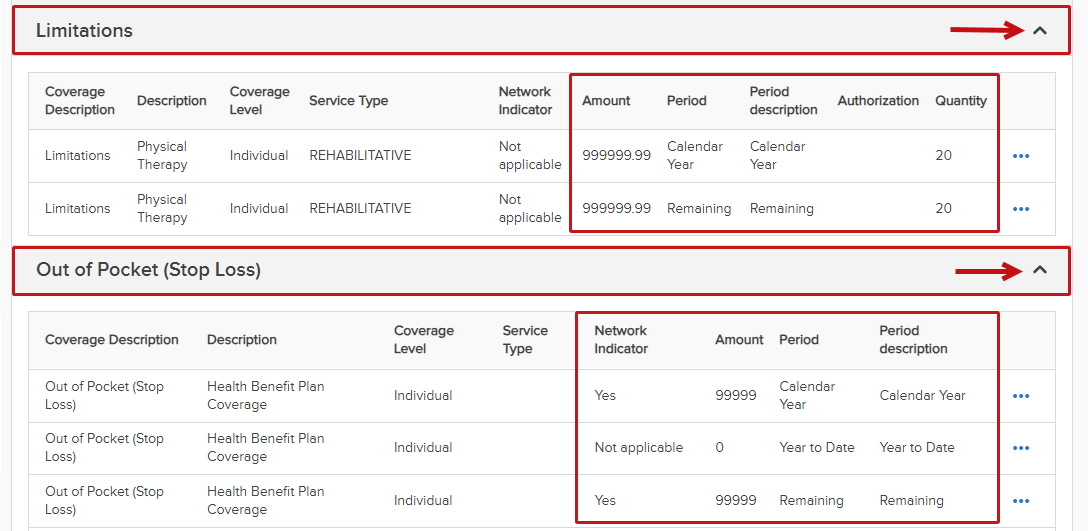The height and width of the screenshot is (531, 1088).
Task: Select Coverage Description header in Limitations table
Action: [80, 101]
